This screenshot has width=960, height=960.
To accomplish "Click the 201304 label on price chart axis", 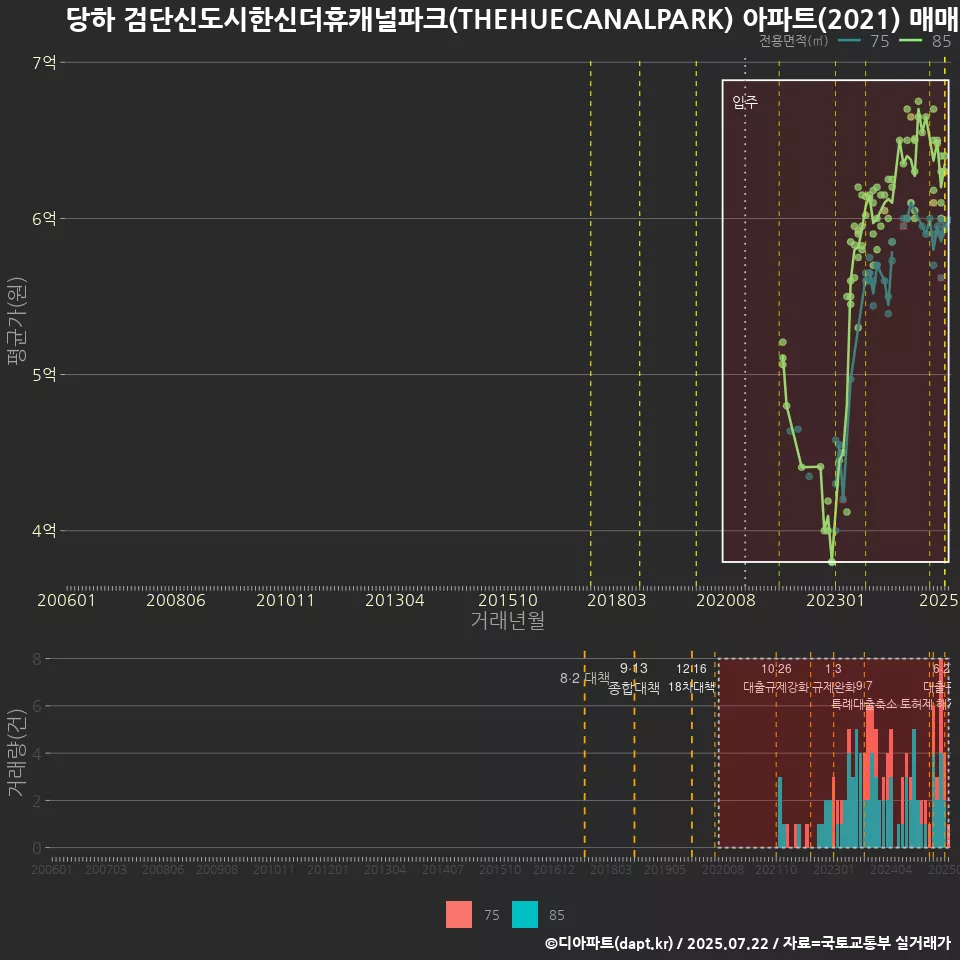I will (395, 600).
